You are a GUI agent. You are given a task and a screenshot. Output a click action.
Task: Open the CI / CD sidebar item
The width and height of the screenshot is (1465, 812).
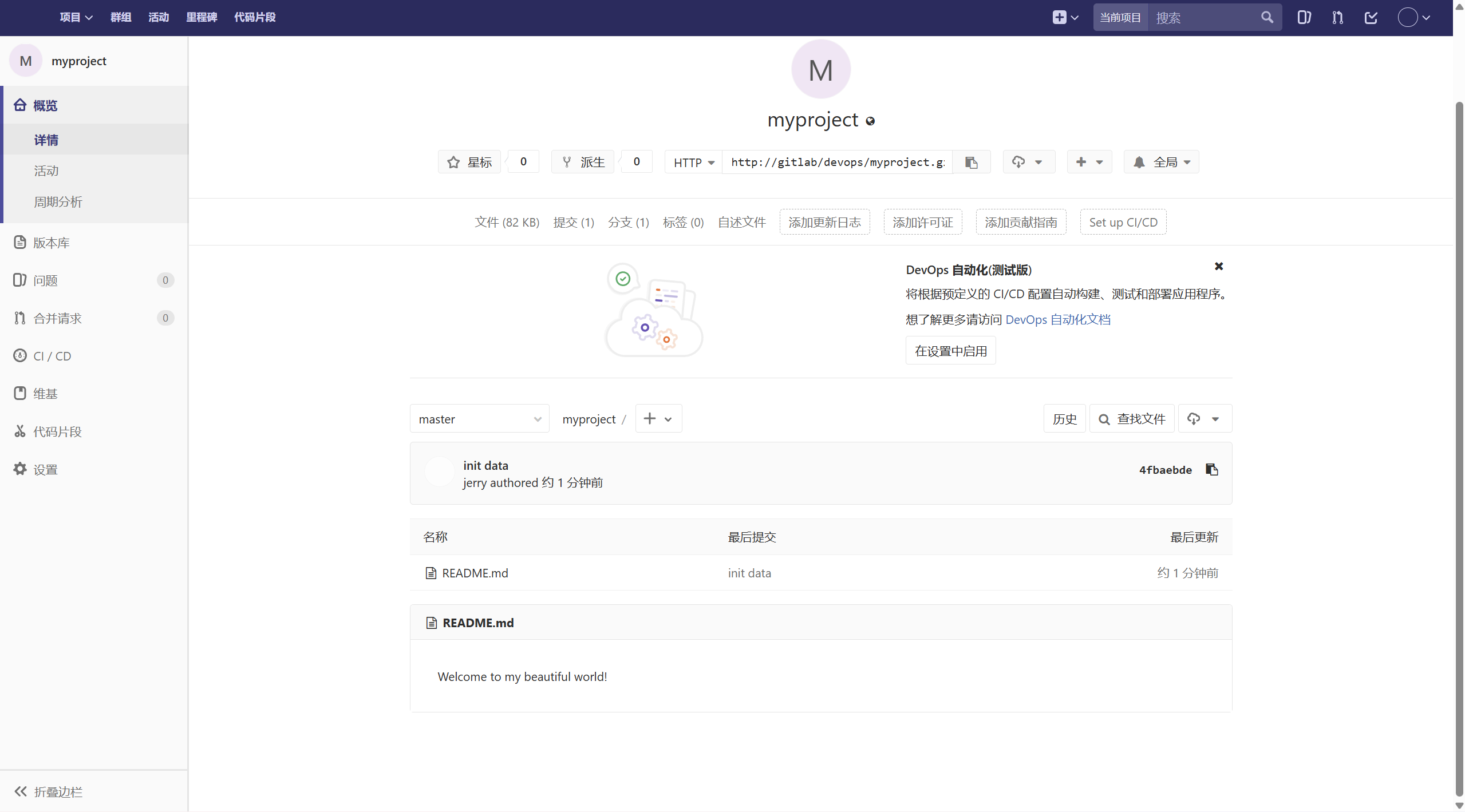pos(94,356)
